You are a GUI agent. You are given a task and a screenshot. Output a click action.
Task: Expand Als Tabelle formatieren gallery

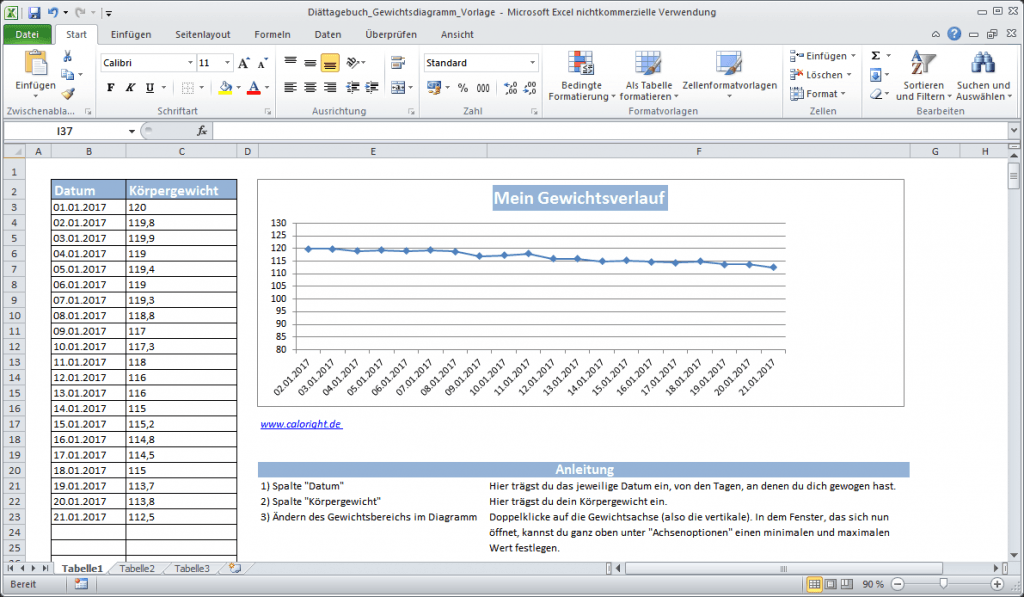(648, 76)
